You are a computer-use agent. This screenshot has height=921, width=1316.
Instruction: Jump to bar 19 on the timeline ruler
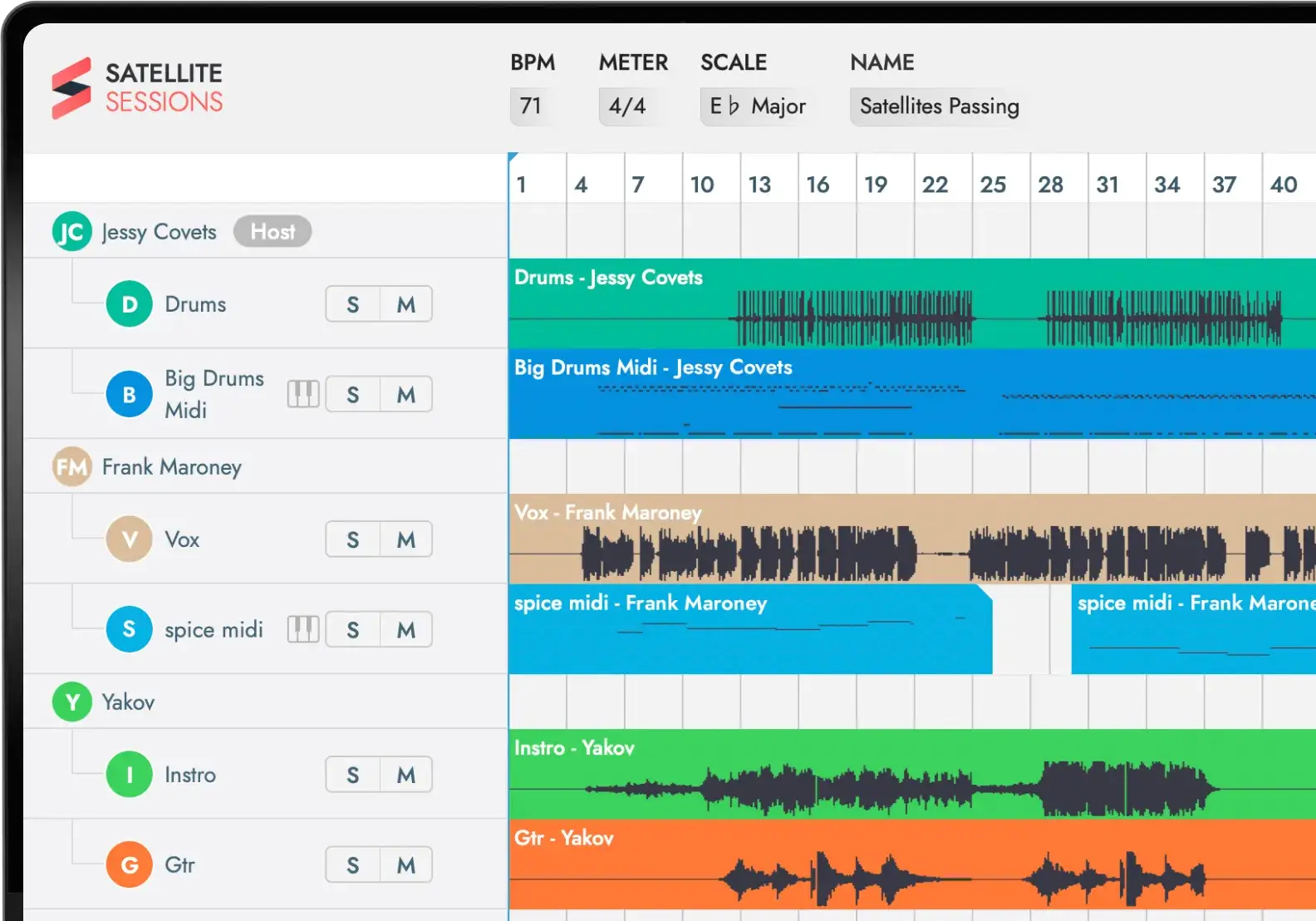(876, 185)
